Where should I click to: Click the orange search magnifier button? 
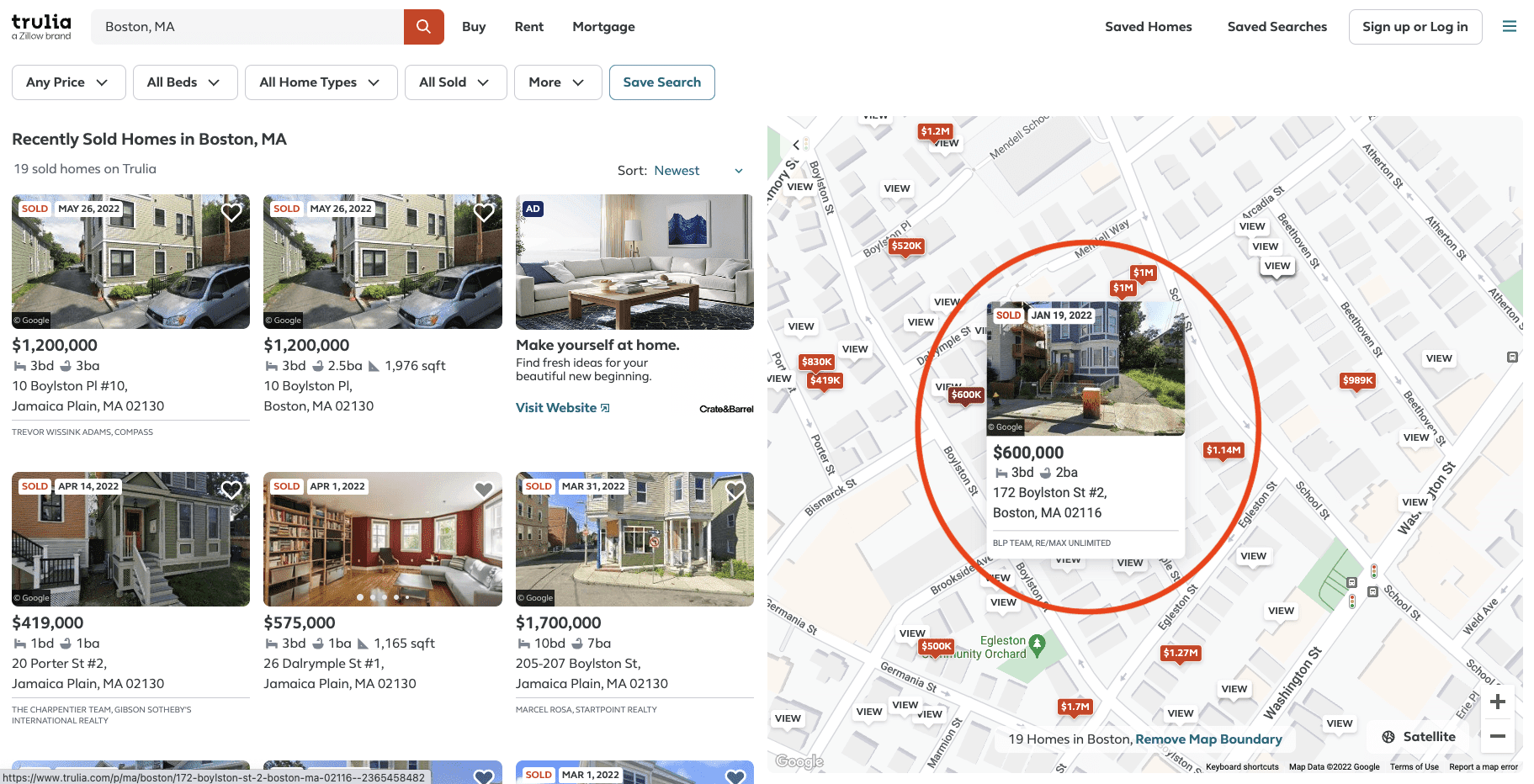pyautogui.click(x=423, y=27)
